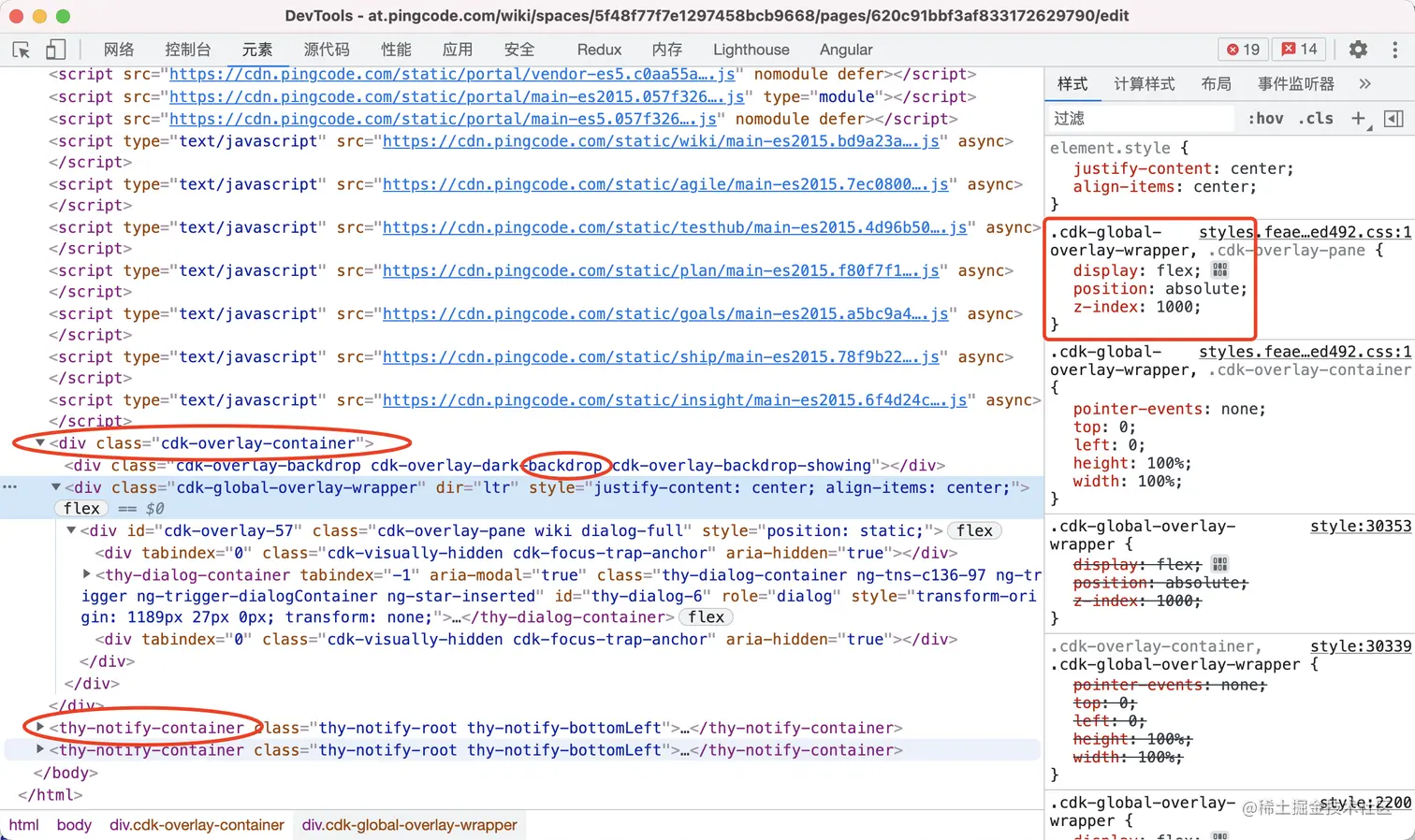Switch to 计算样式 sidebar tab
Screen dimensions: 1415x840
point(1145,84)
